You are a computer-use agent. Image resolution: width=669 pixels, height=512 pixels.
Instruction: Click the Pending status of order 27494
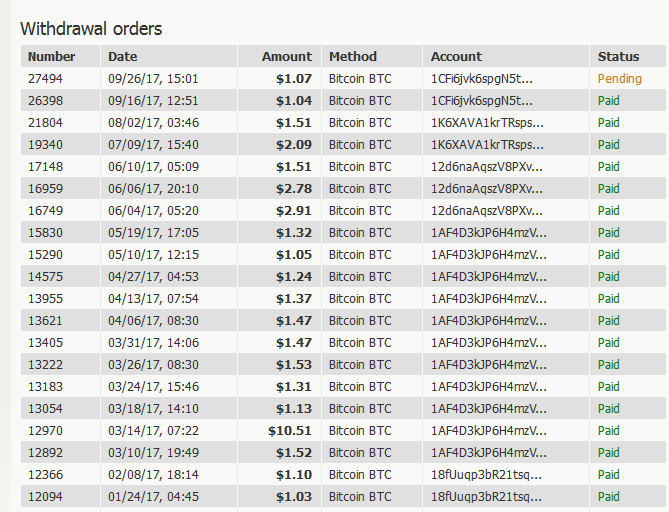click(x=620, y=78)
